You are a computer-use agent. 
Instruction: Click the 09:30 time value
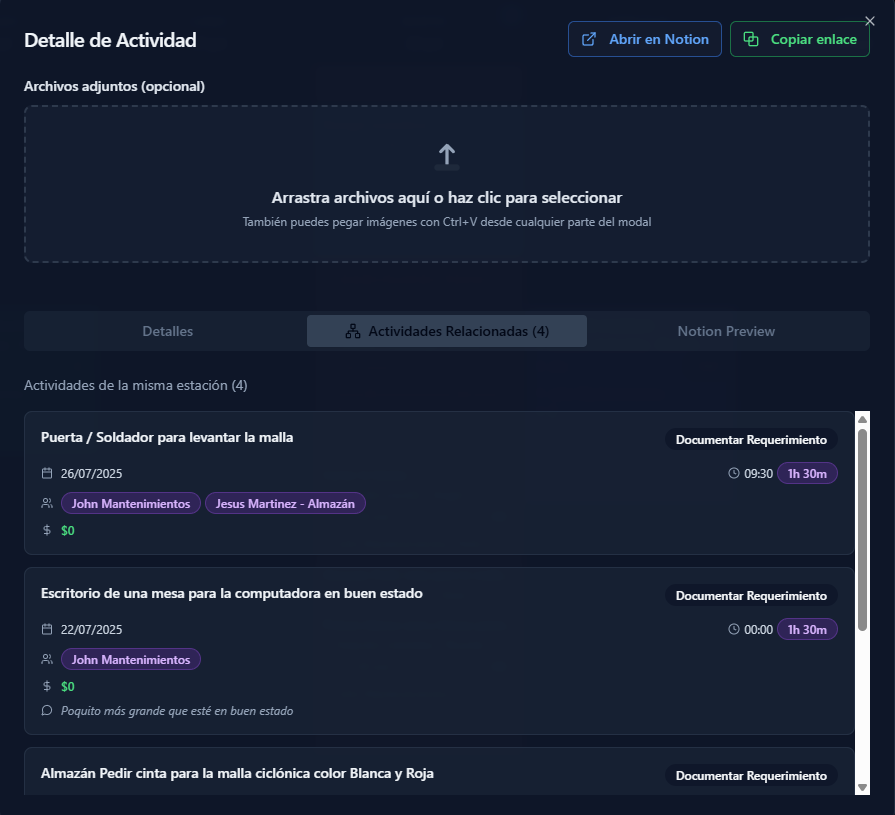(759, 474)
